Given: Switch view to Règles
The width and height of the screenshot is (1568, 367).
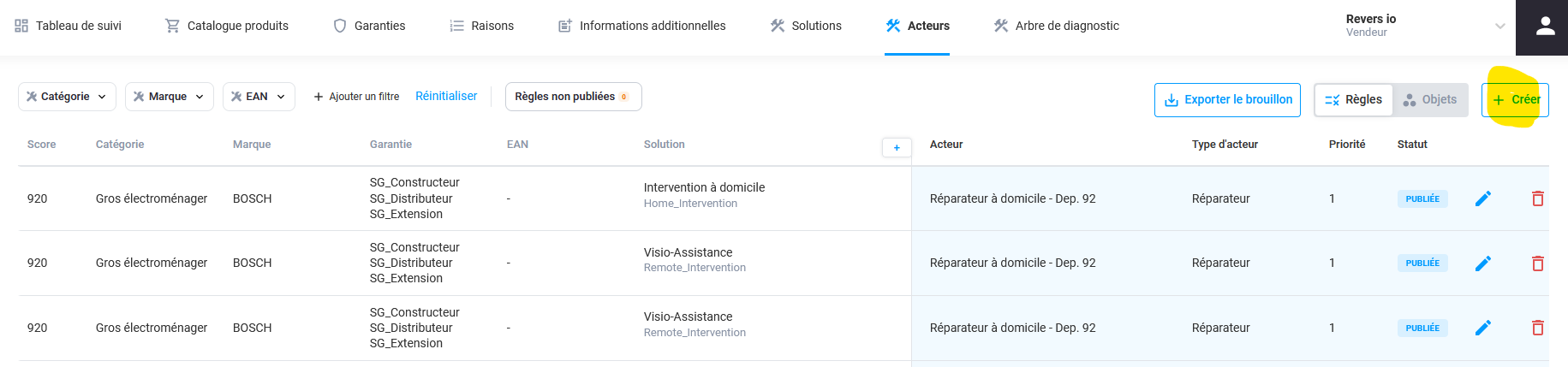Looking at the screenshot, I should click(1354, 100).
